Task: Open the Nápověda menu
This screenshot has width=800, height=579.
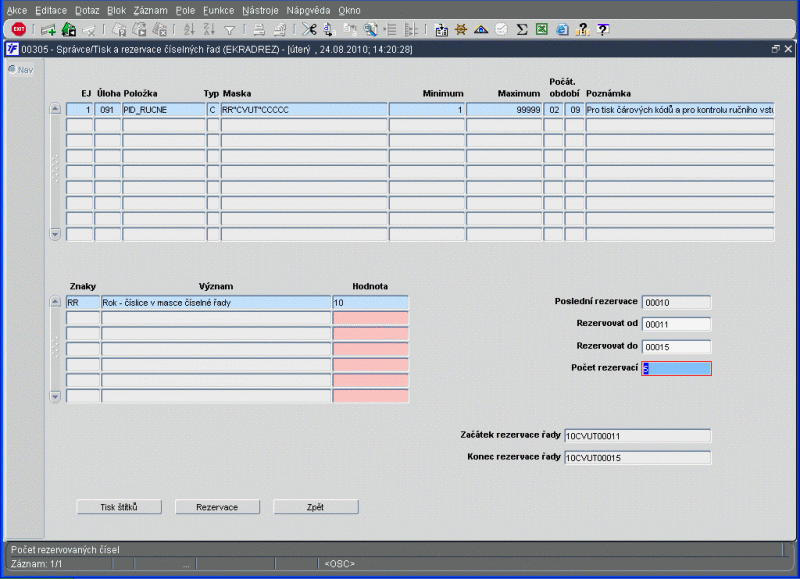Action: pyautogui.click(x=308, y=10)
